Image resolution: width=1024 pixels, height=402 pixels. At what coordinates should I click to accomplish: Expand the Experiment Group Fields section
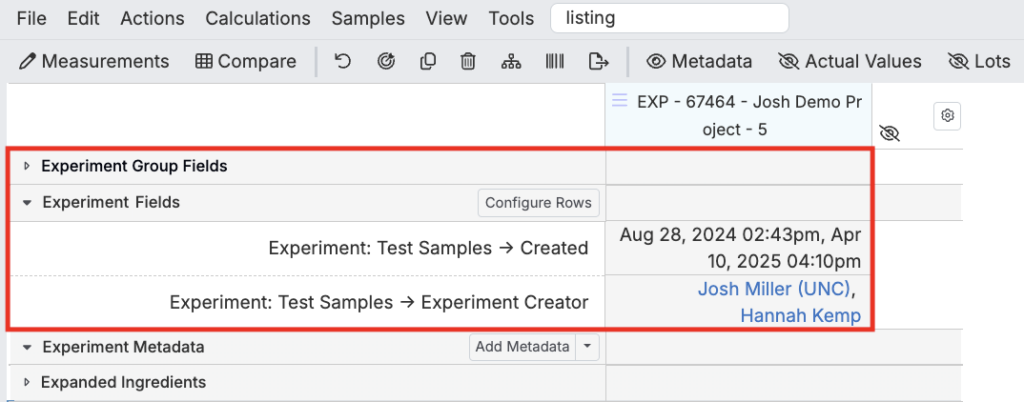pyautogui.click(x=27, y=167)
